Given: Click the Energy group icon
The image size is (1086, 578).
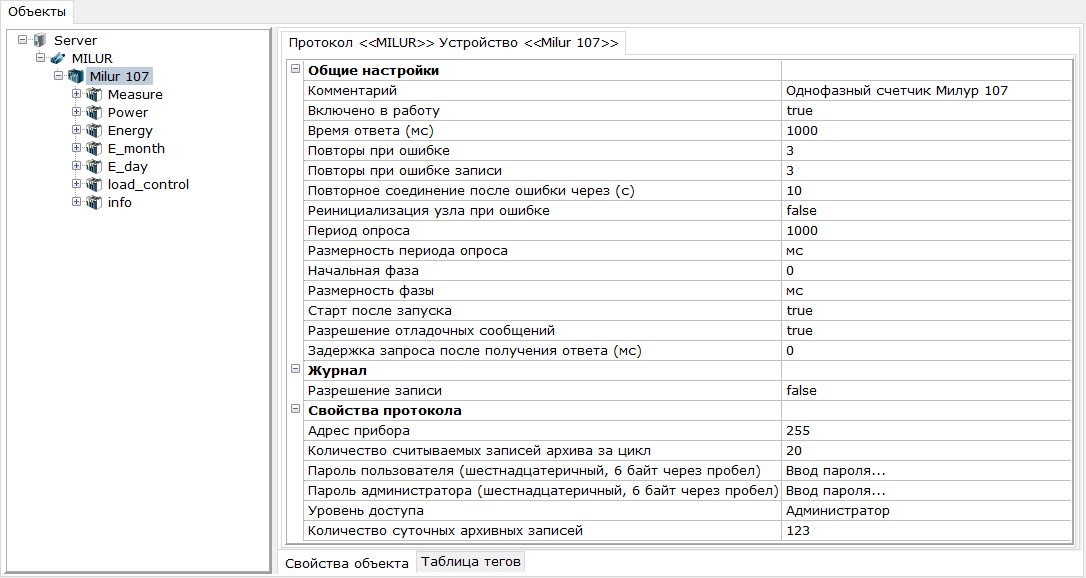Looking at the screenshot, I should click(x=94, y=130).
